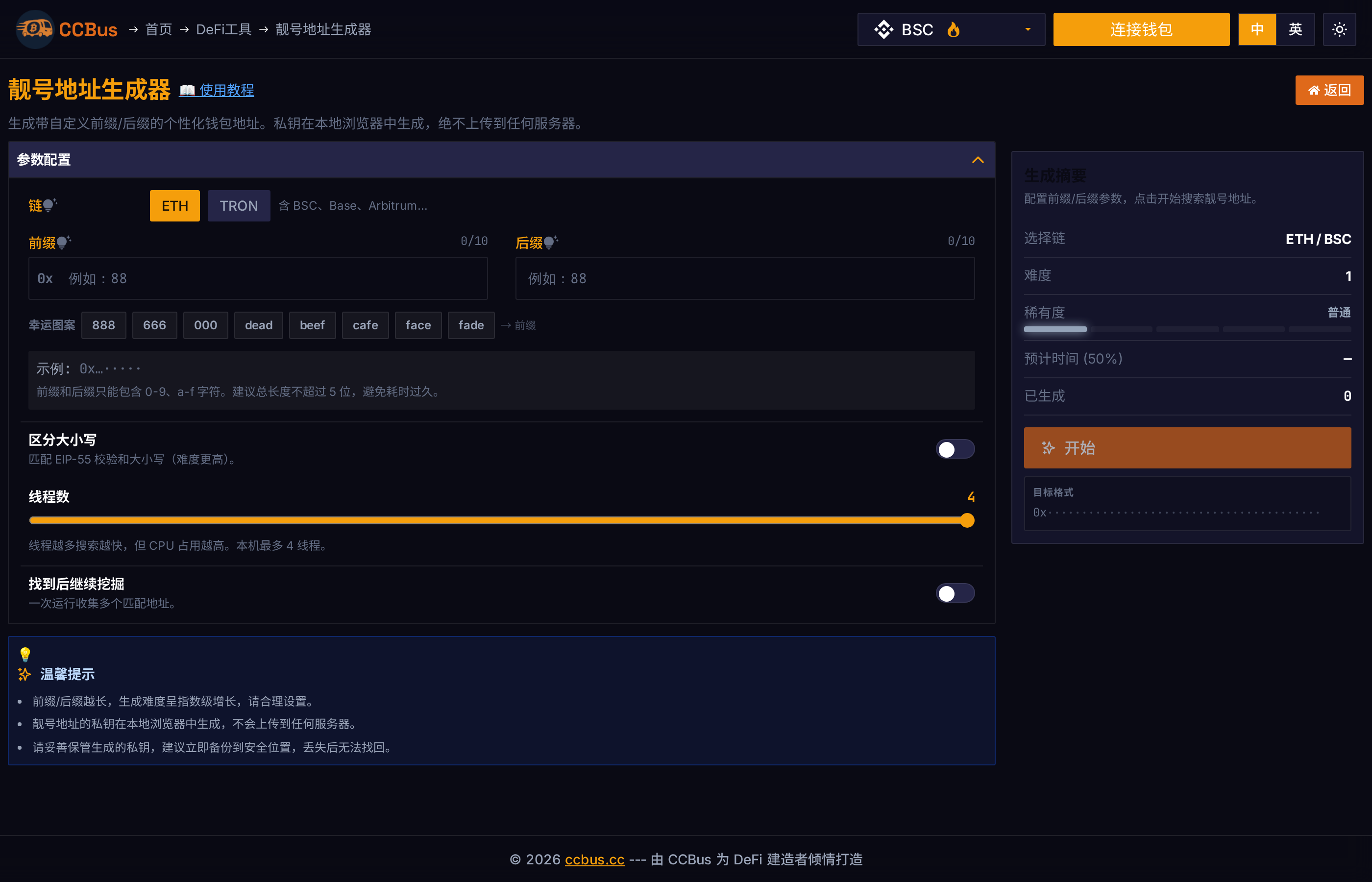Collapse the 参数配置 panel chevron
The width and height of the screenshot is (1372, 882).
[978, 160]
